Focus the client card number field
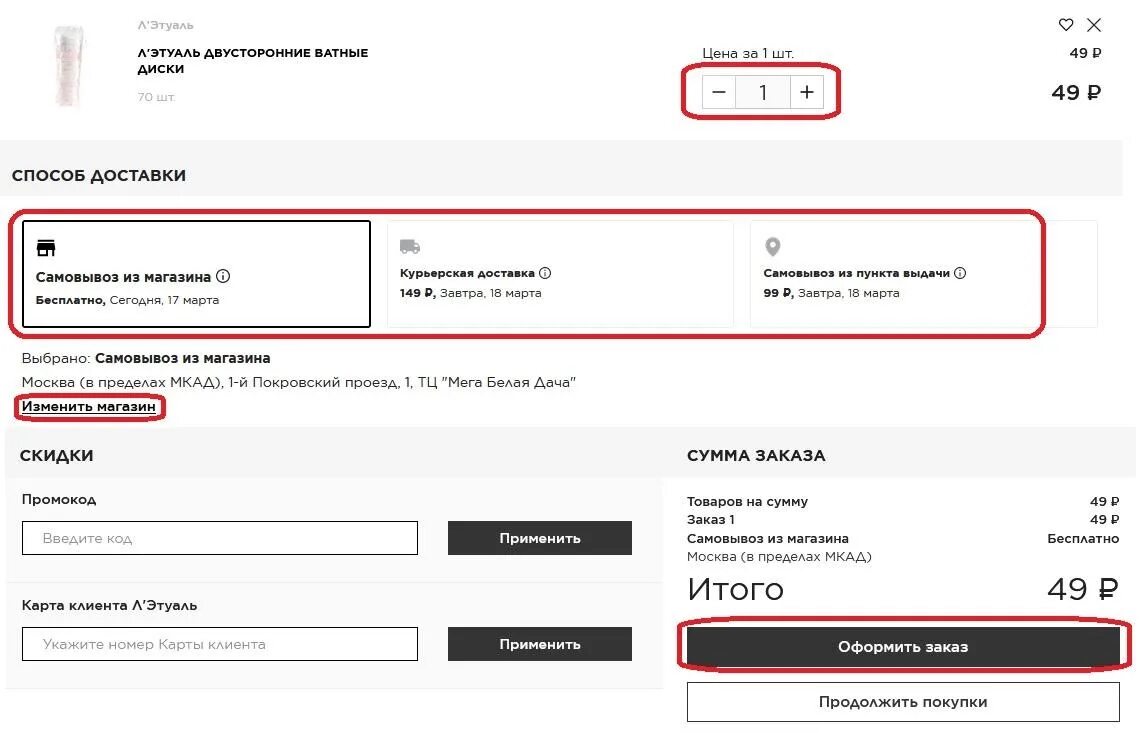Viewport: 1139px width, 746px height. point(220,644)
